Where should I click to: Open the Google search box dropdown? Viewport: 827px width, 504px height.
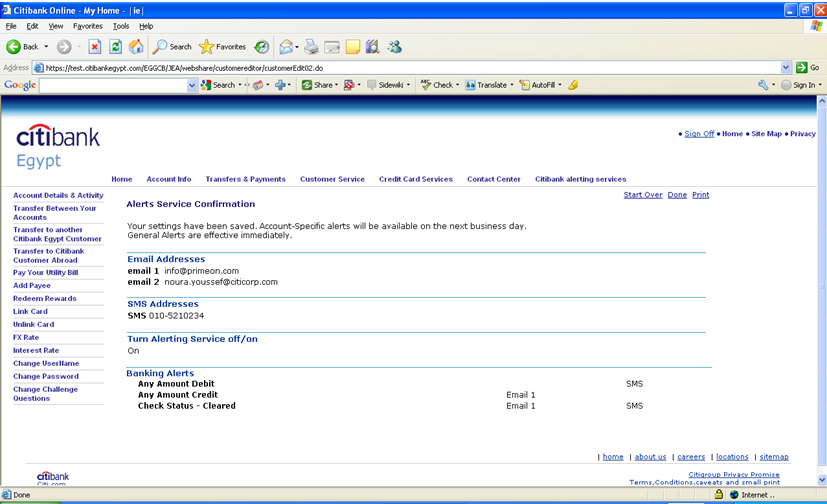point(192,85)
